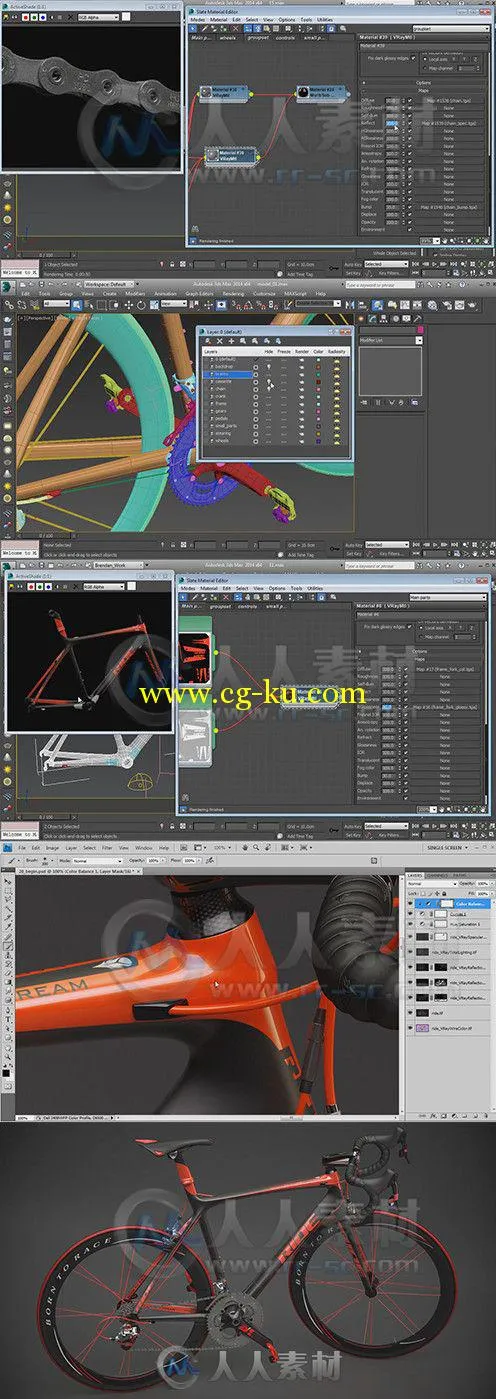Select the Crop tool in Photoshop
Viewport: 496px width, 1399px height.
[x=8, y=918]
